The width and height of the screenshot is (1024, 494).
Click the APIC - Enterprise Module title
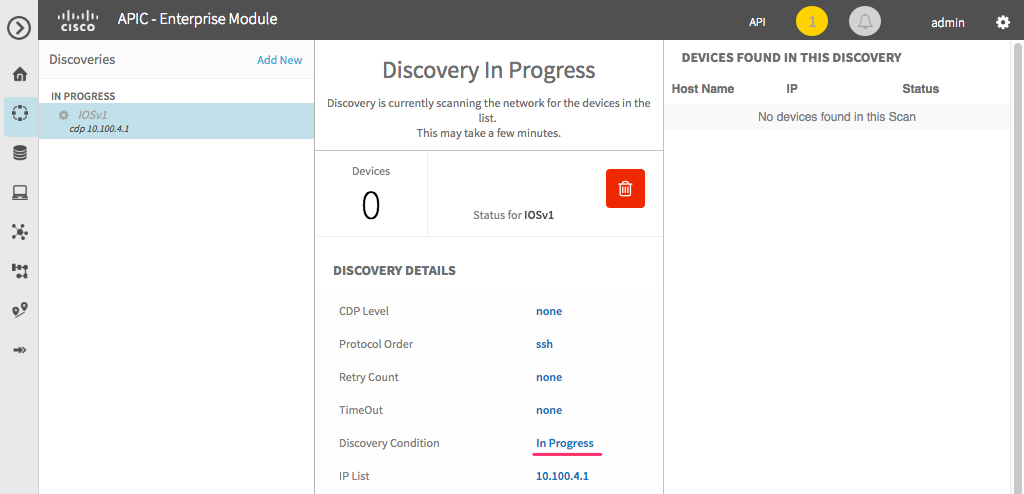pyautogui.click(x=197, y=19)
